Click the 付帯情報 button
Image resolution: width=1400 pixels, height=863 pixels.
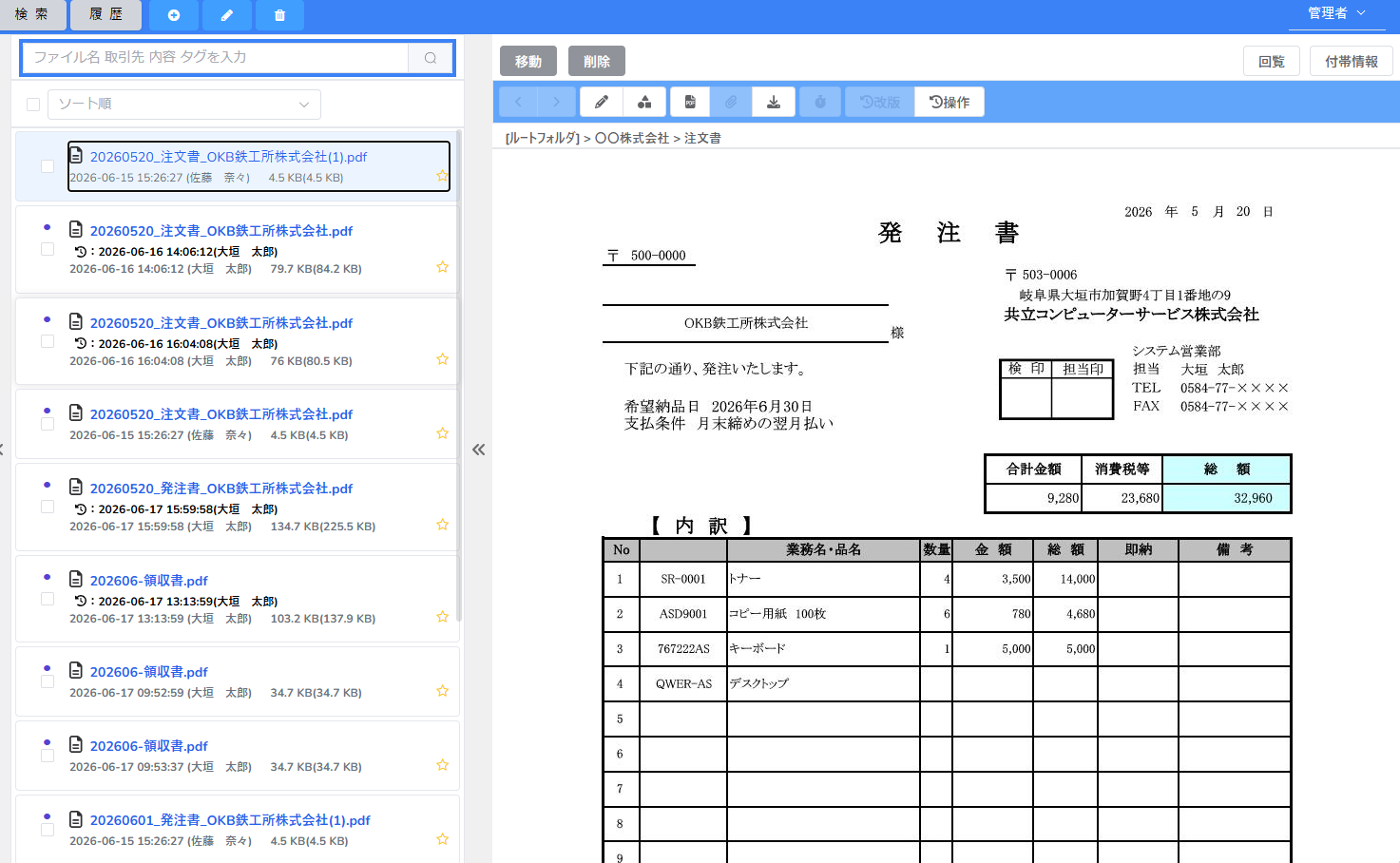1352,61
